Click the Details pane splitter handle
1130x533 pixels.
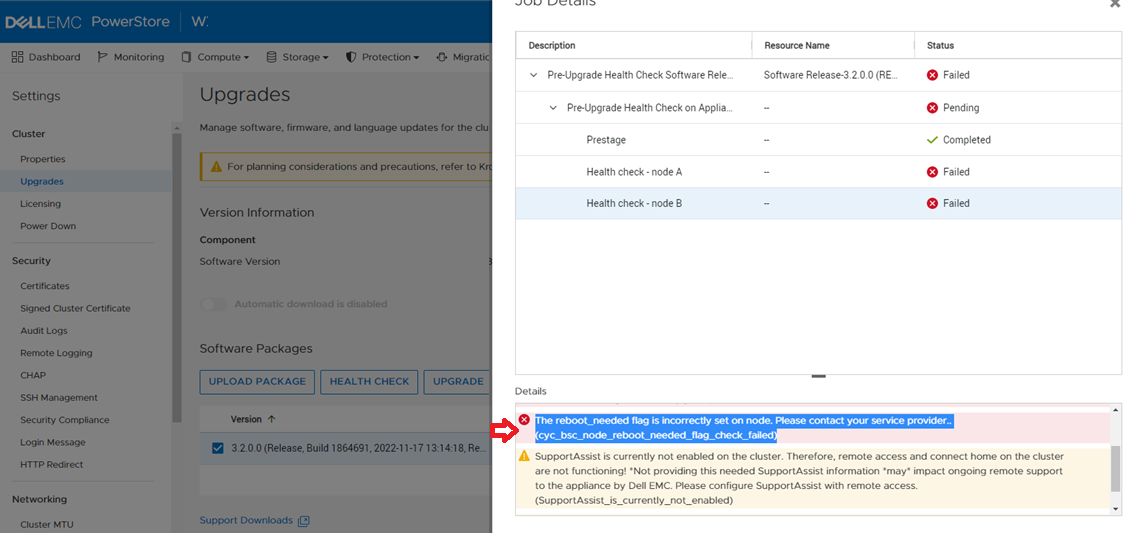pyautogui.click(x=818, y=376)
